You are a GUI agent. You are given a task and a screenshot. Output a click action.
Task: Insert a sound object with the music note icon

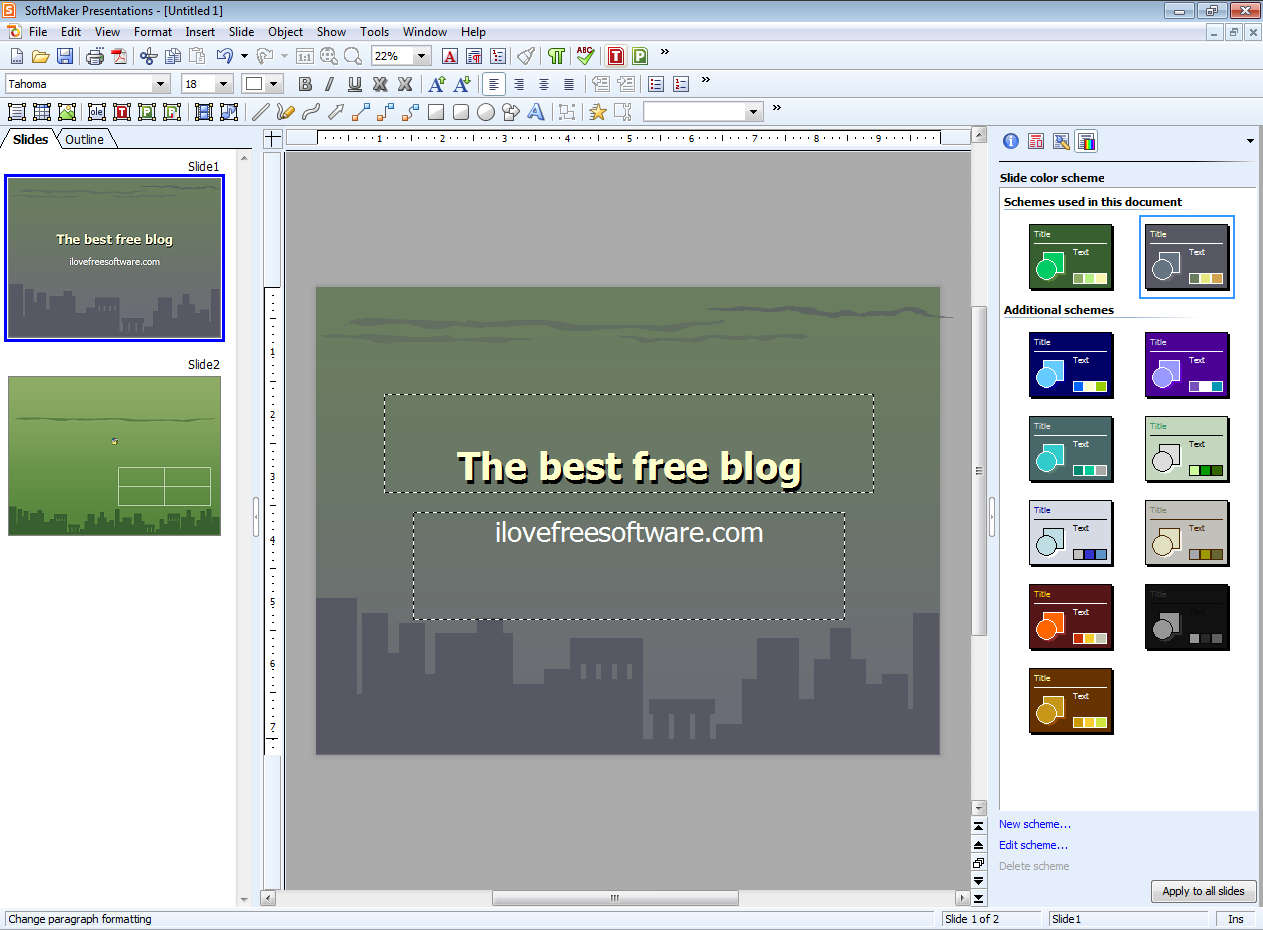pos(229,112)
